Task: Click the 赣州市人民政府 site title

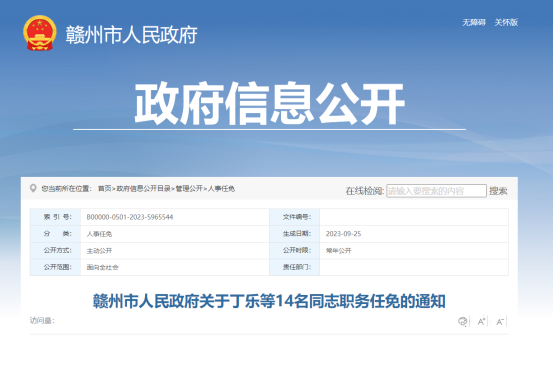Action: (131, 35)
